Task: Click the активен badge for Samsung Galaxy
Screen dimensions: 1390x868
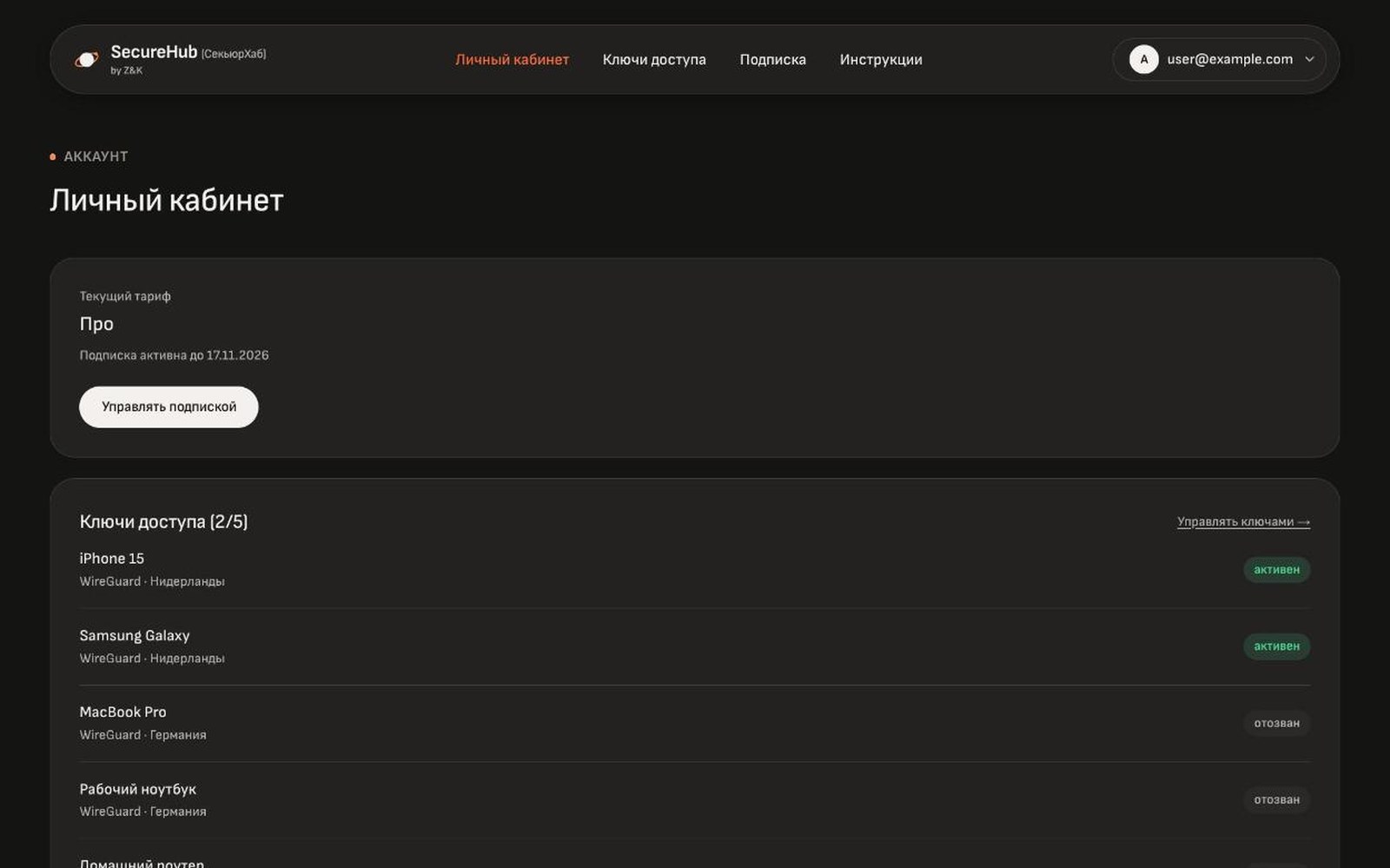Action: click(x=1276, y=646)
